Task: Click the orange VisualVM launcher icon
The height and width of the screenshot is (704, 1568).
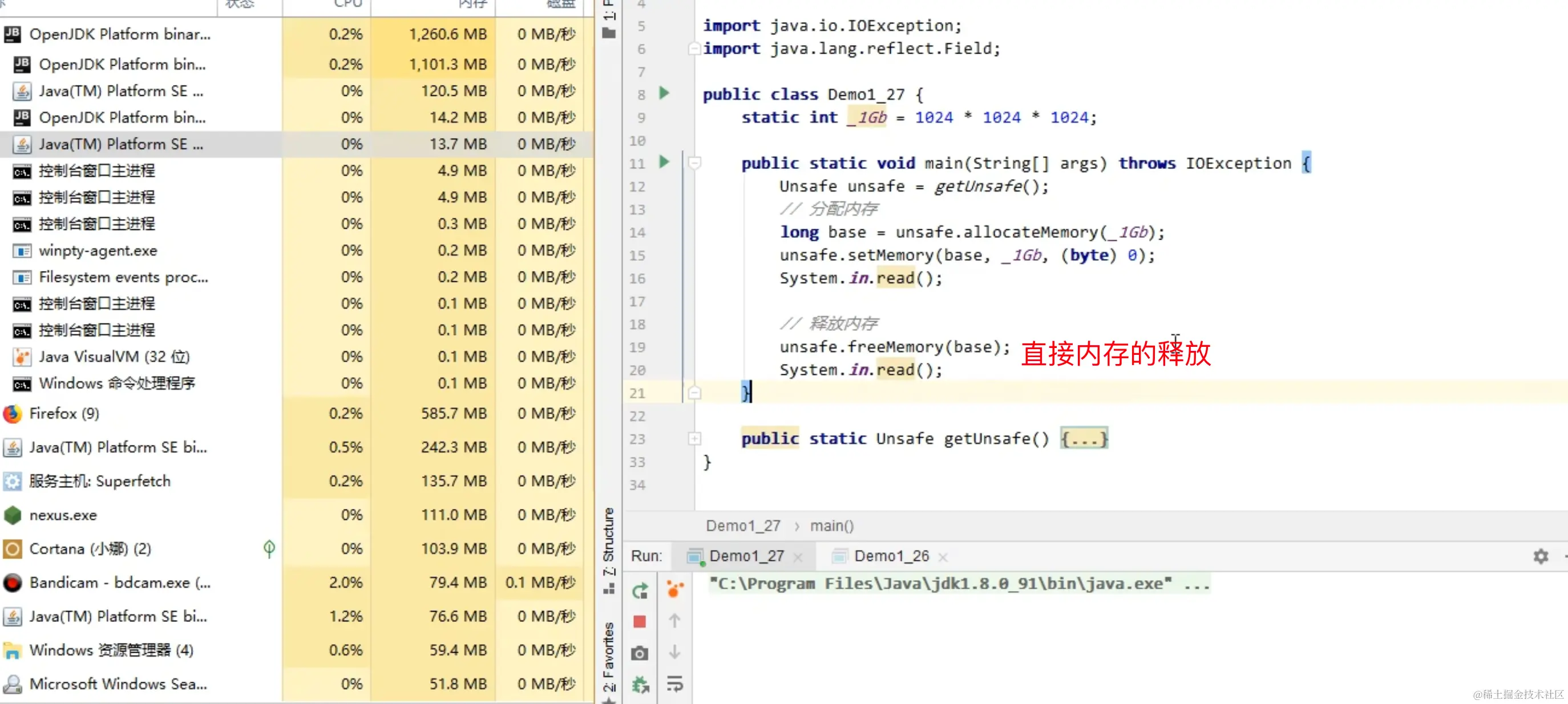Action: tap(674, 589)
